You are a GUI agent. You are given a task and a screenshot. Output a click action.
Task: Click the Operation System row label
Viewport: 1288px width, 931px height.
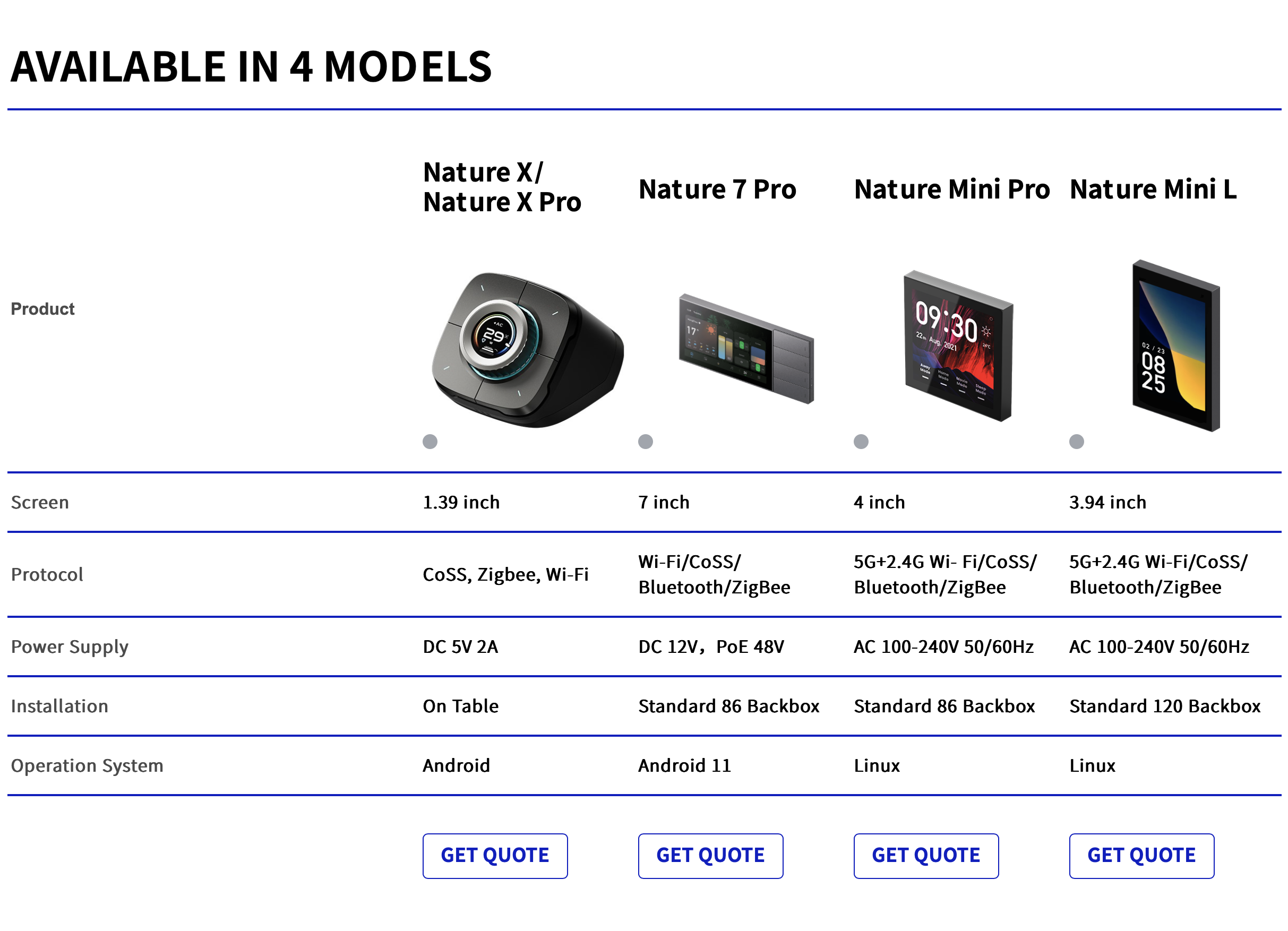87,766
